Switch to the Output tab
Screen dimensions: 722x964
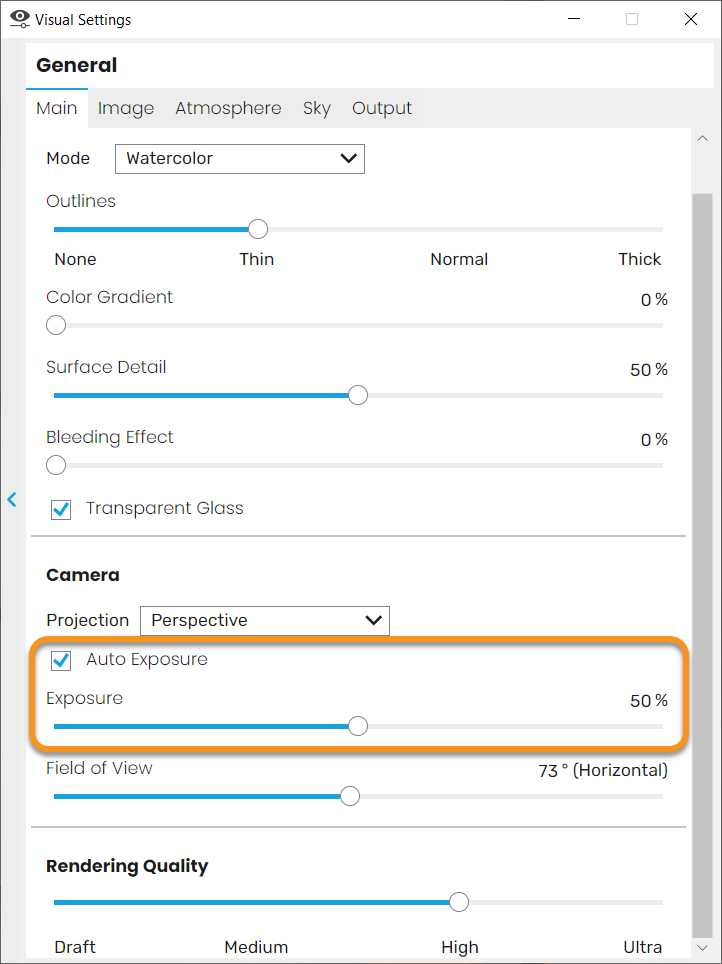coord(382,107)
